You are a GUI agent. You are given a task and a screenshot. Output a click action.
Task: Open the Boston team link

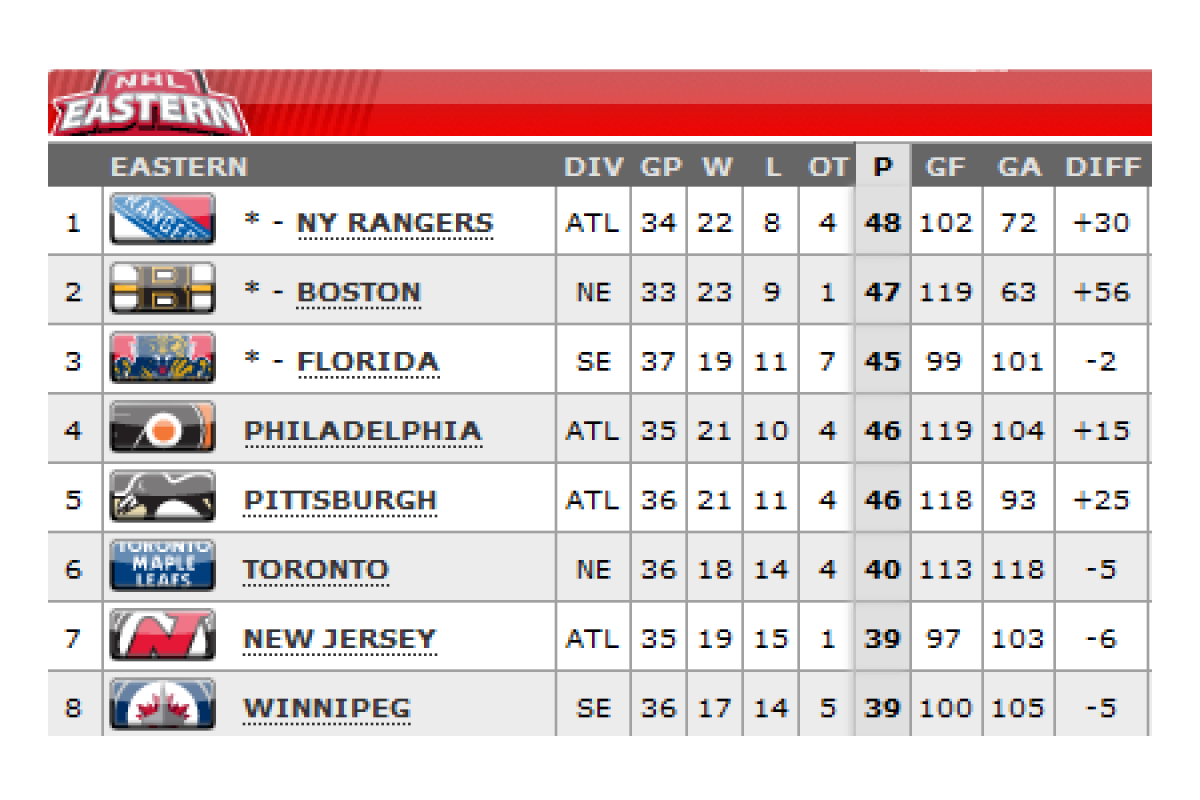pyautogui.click(x=359, y=292)
